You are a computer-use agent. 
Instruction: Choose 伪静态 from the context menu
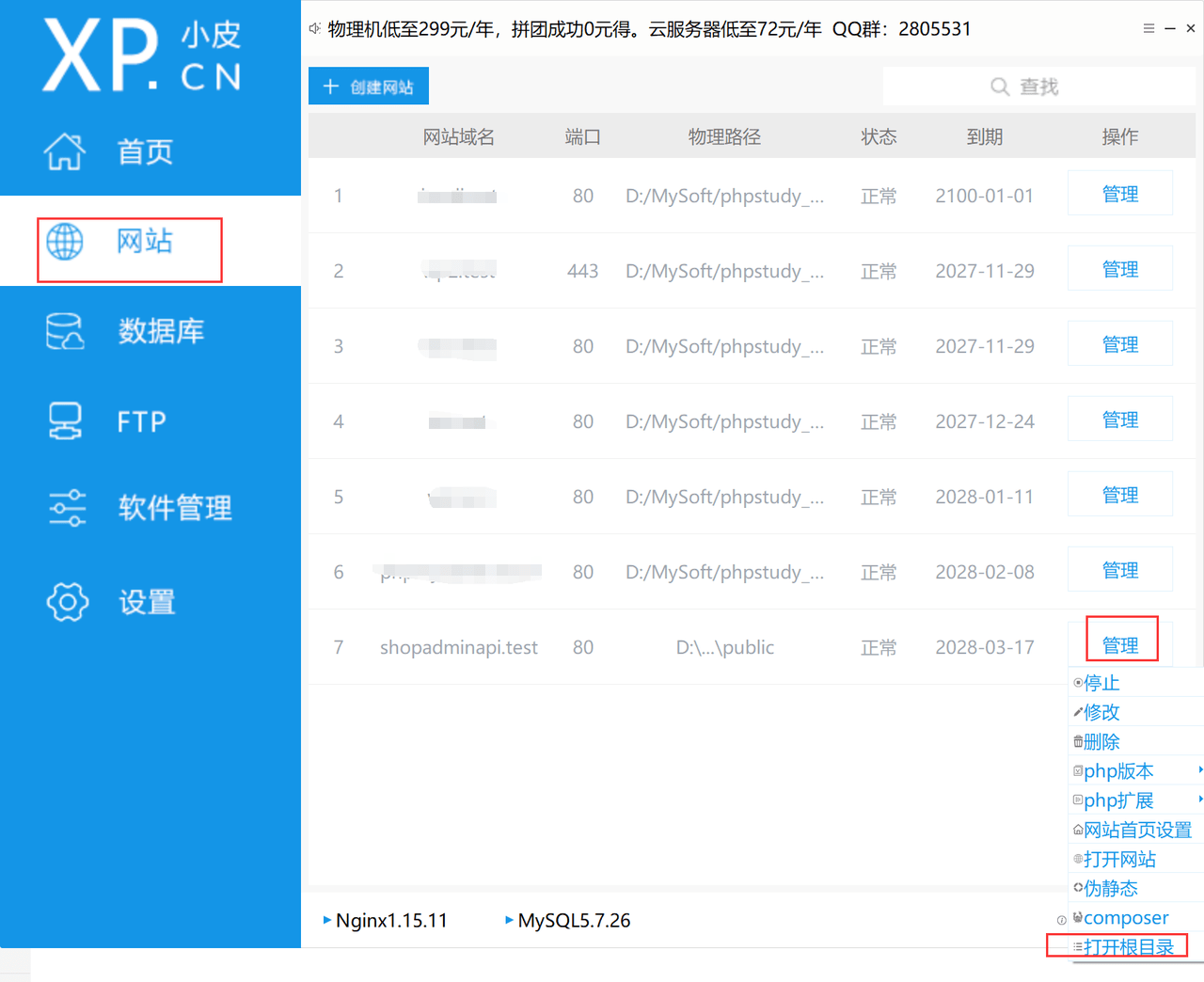pyautogui.click(x=1136, y=888)
